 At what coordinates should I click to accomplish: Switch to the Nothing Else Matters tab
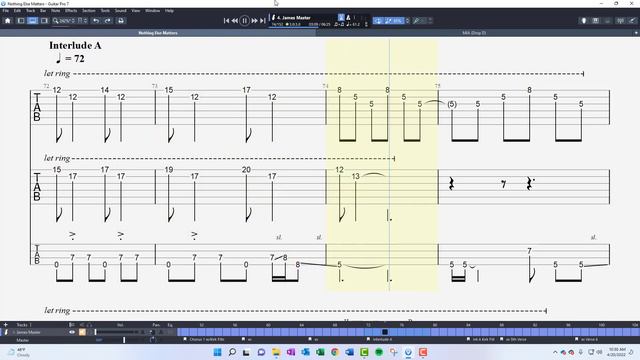coord(158,33)
